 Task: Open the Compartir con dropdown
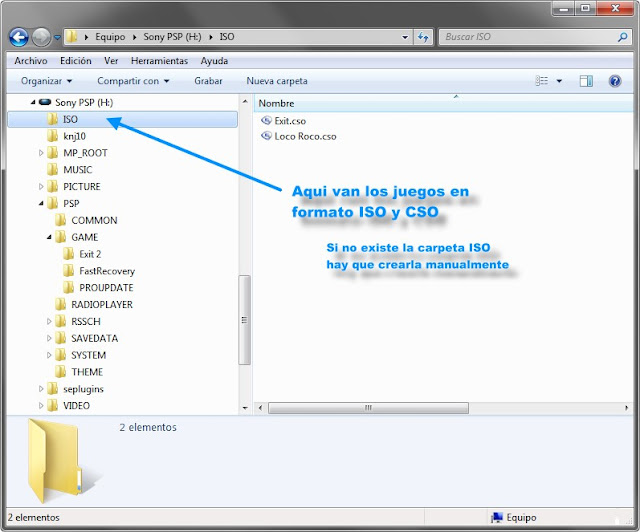[133, 81]
